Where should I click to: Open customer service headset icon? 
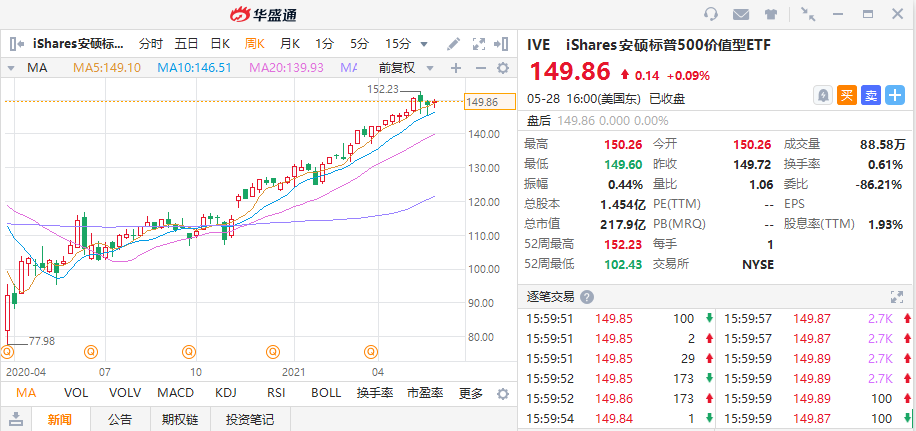pos(711,14)
